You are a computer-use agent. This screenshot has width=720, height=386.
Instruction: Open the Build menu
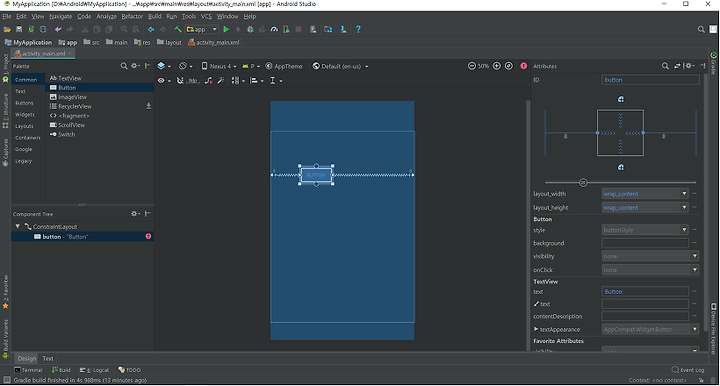pyautogui.click(x=155, y=17)
